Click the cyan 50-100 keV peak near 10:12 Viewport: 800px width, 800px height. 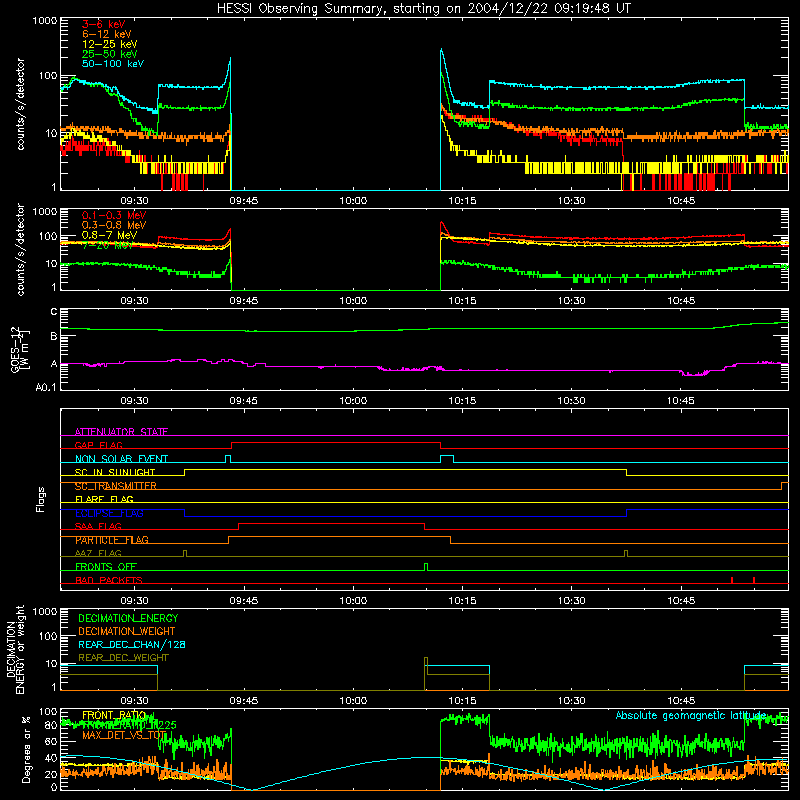(442, 51)
